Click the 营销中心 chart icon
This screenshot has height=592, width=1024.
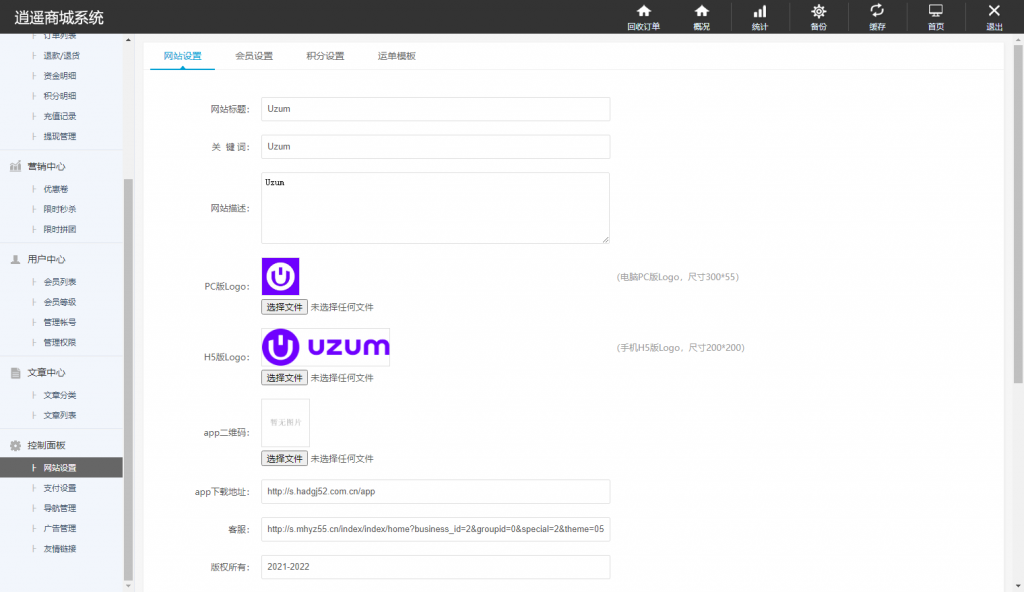click(15, 167)
